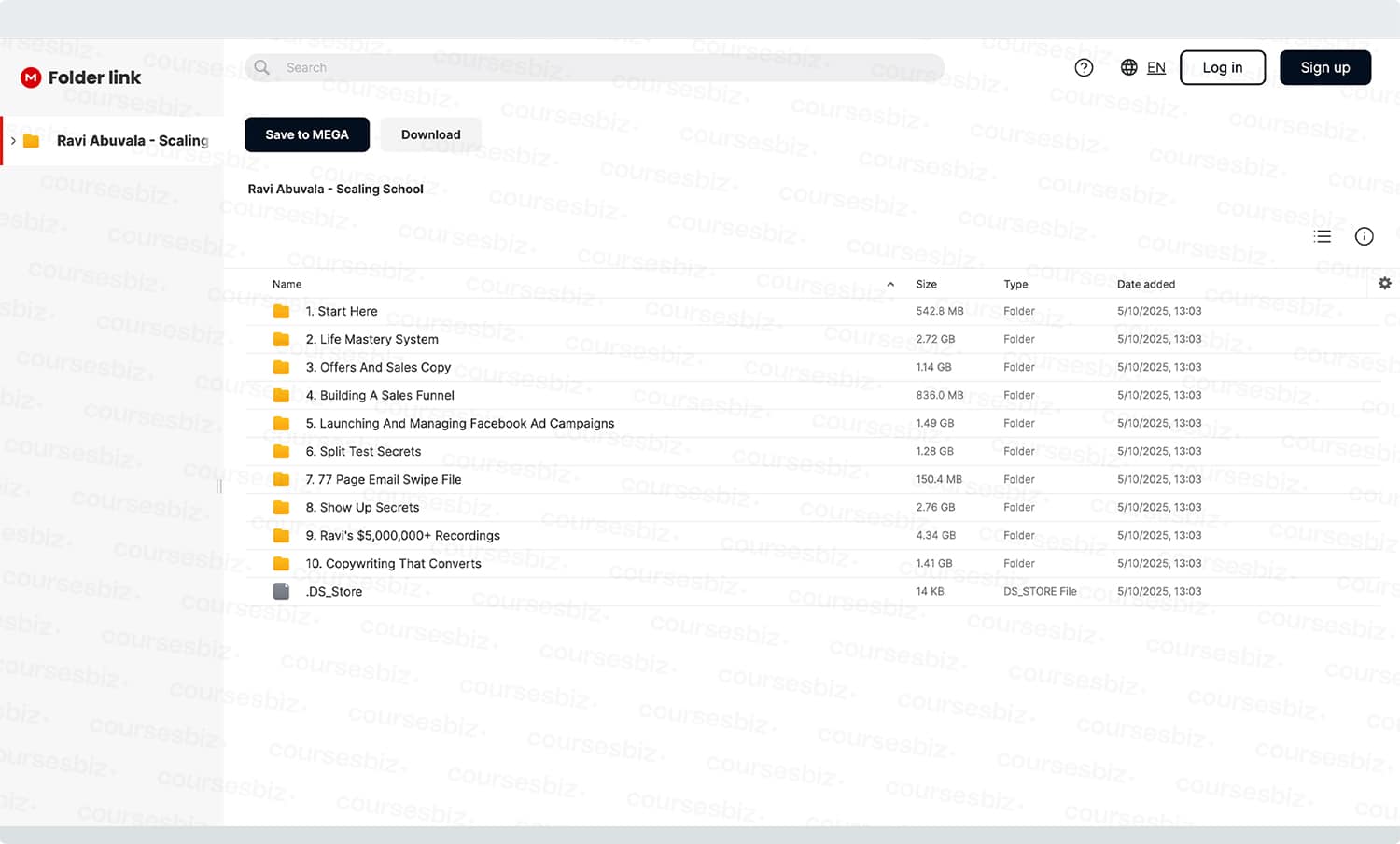This screenshot has width=1400, height=844.
Task: Click folder icon of 10. Copywriting That Converts
Action: [x=281, y=563]
